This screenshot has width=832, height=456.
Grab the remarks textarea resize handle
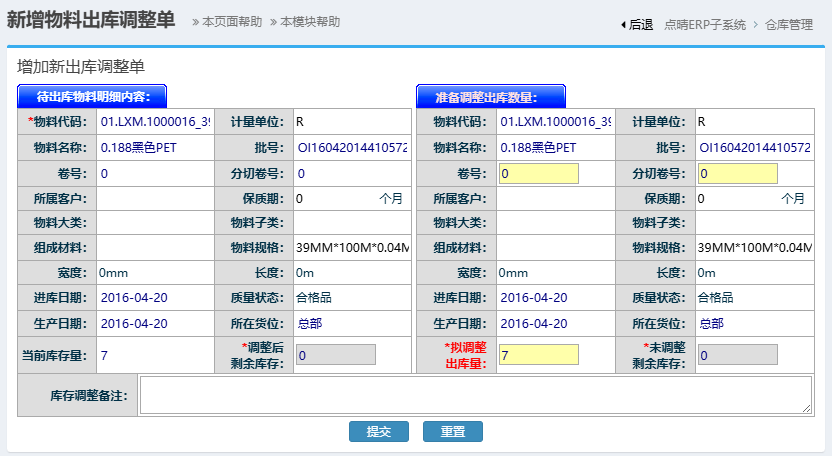tap(807, 409)
